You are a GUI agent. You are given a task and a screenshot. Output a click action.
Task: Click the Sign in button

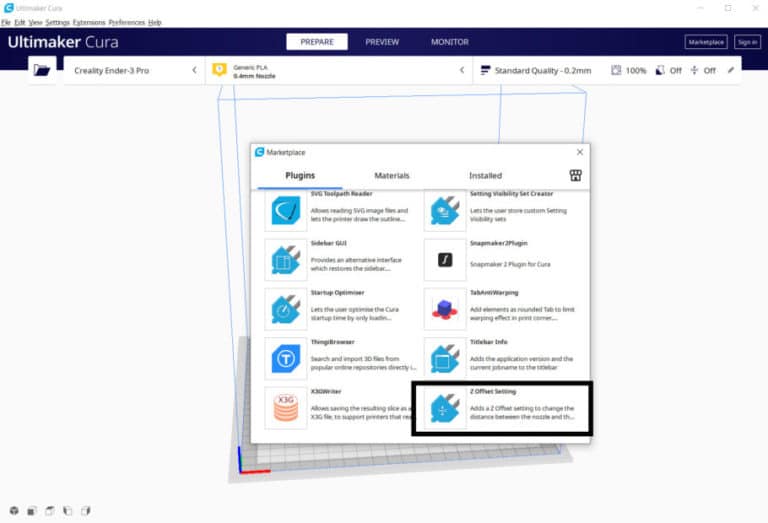[746, 42]
